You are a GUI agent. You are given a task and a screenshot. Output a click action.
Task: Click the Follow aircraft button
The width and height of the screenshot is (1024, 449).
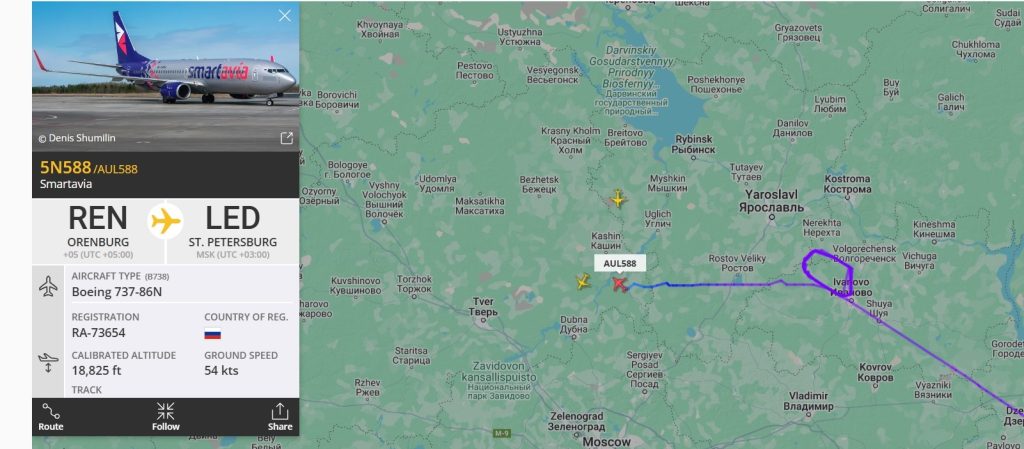(x=166, y=417)
